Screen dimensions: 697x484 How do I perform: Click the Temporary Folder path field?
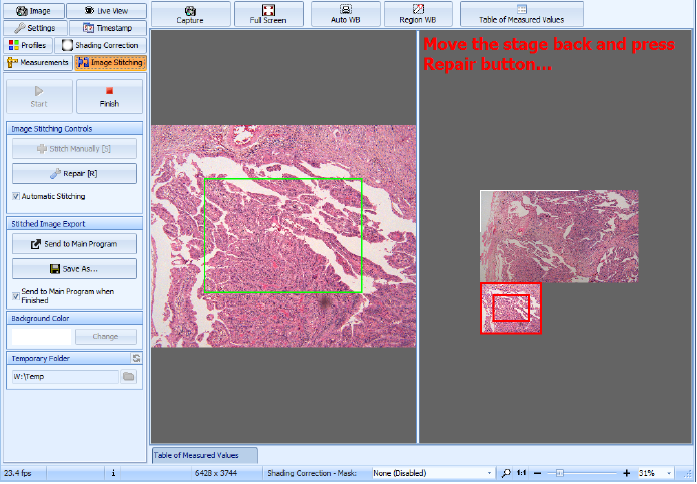(x=65, y=377)
